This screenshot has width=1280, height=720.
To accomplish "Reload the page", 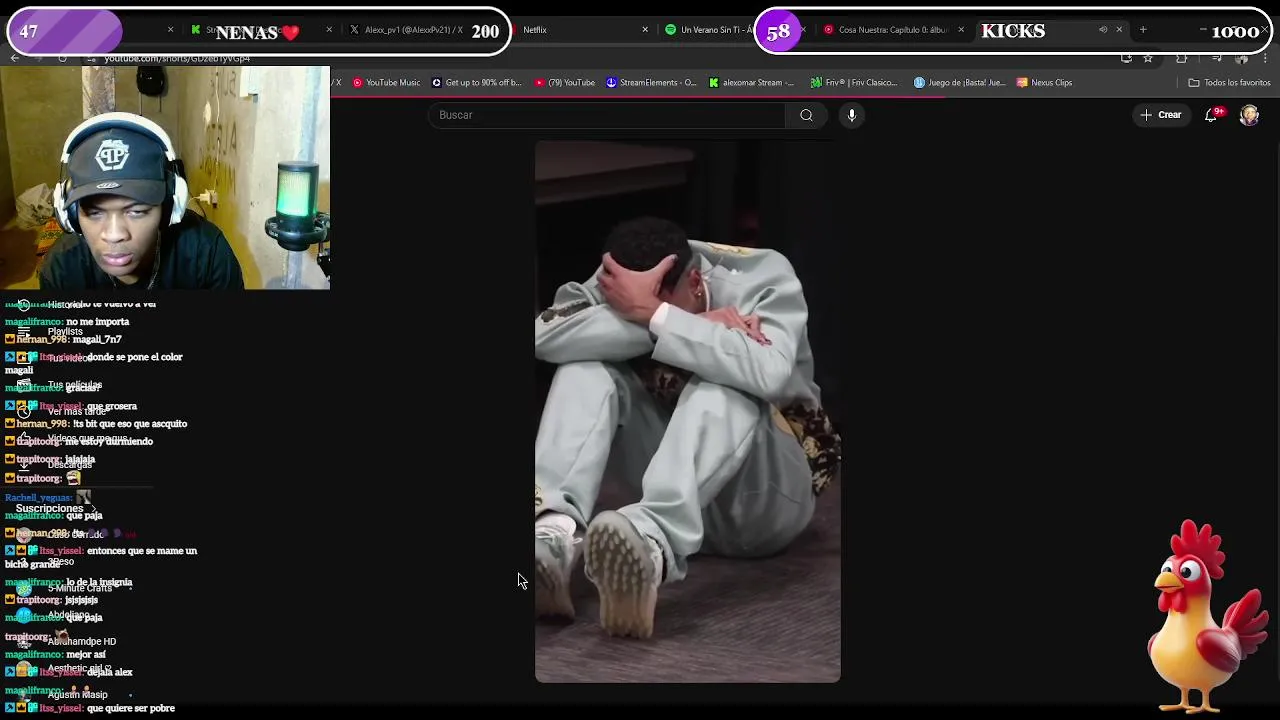I will coord(62,58).
